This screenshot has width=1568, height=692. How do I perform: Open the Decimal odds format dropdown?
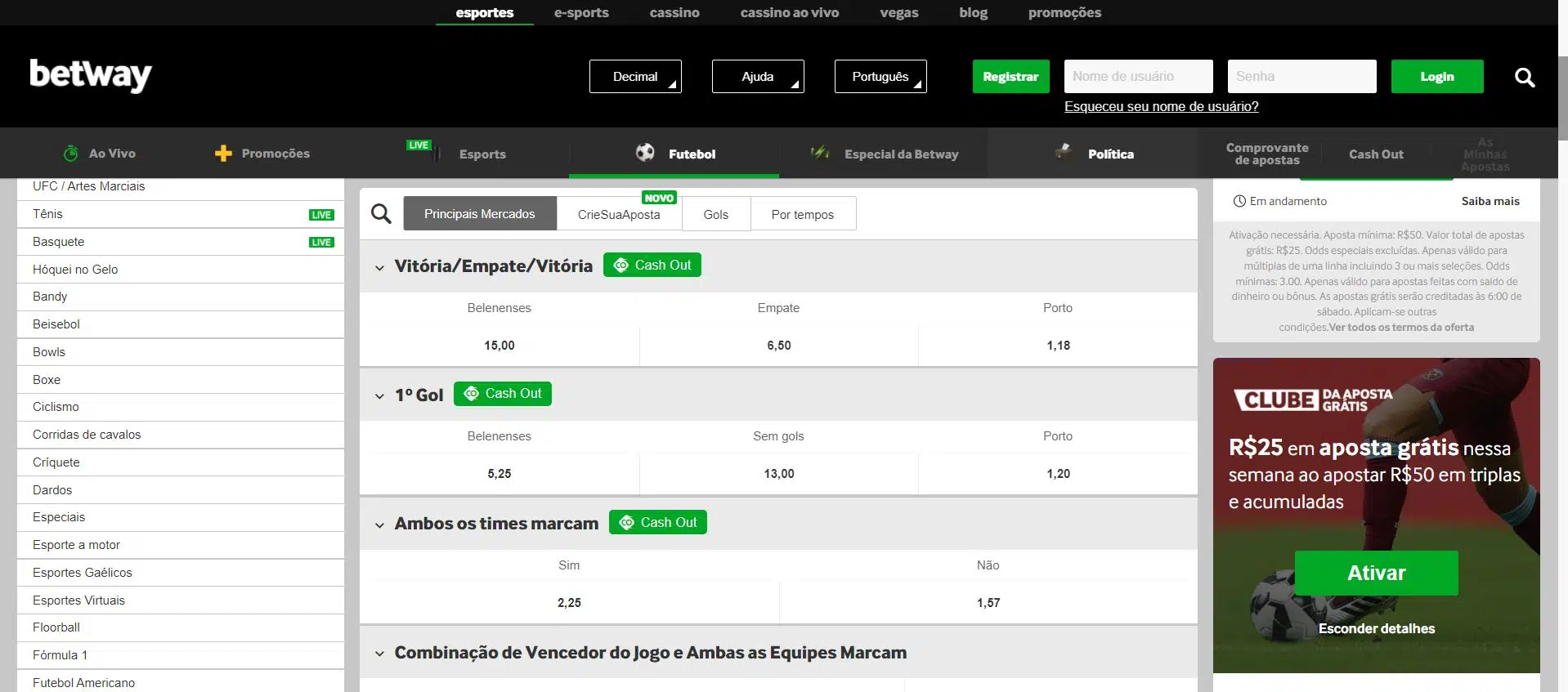(x=635, y=76)
